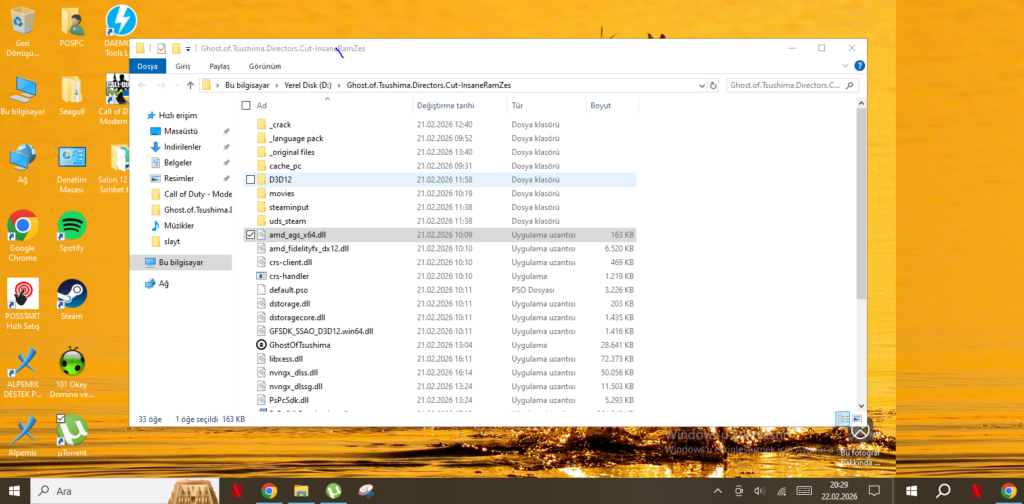Expand the chevron after Bu bilgisayar breadcrumb
Screen dimensions: 1024x504
point(277,86)
